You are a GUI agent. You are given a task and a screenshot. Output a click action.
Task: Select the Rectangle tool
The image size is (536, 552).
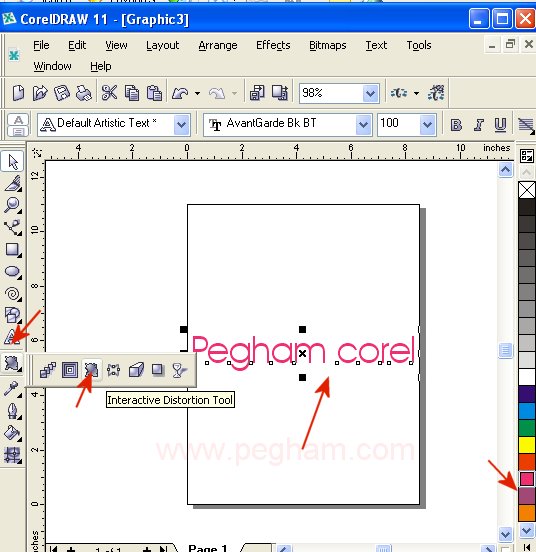tap(13, 250)
